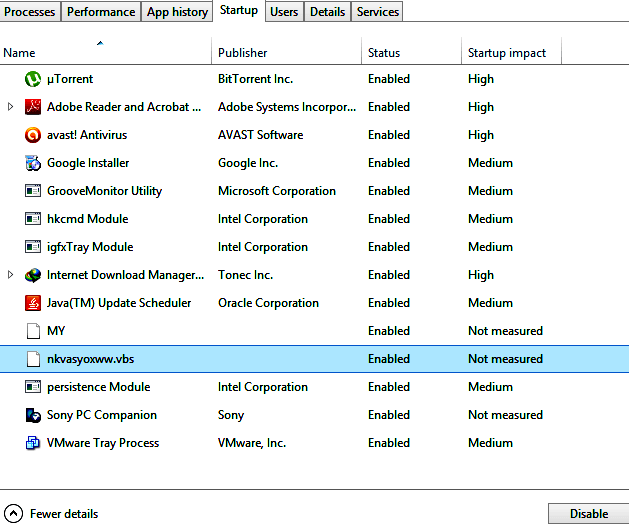Collapse view with Fewer details arrow icon
This screenshot has width=629, height=527.
(x=13, y=514)
